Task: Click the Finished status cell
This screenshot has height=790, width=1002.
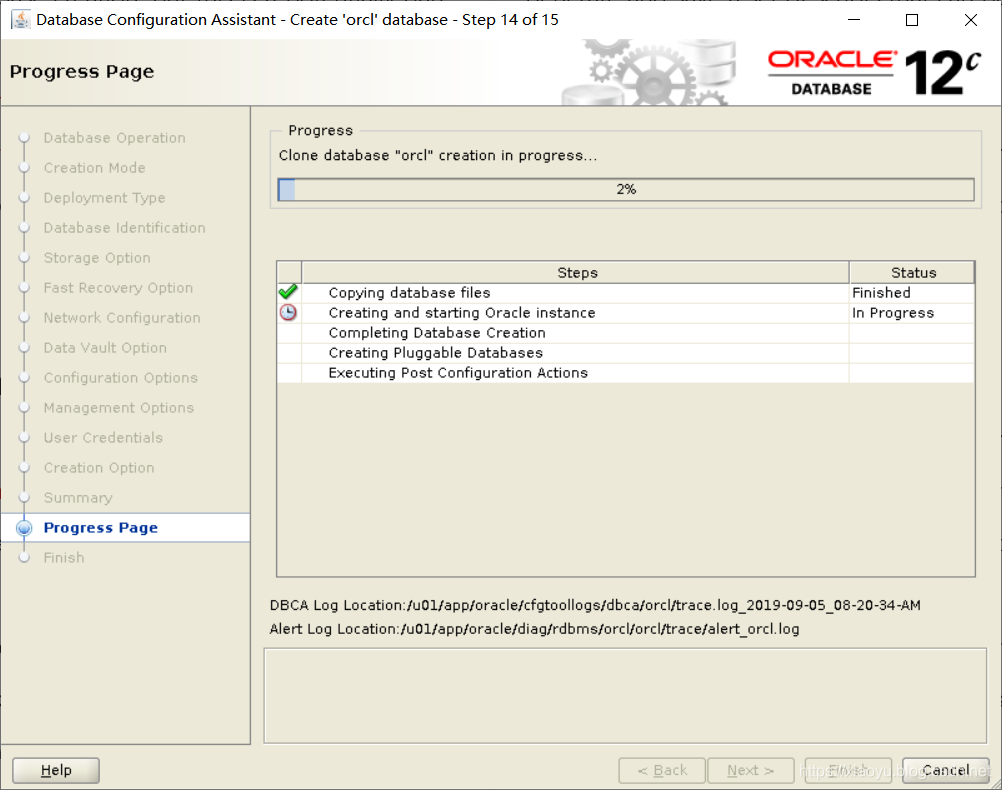Action: click(x=912, y=293)
